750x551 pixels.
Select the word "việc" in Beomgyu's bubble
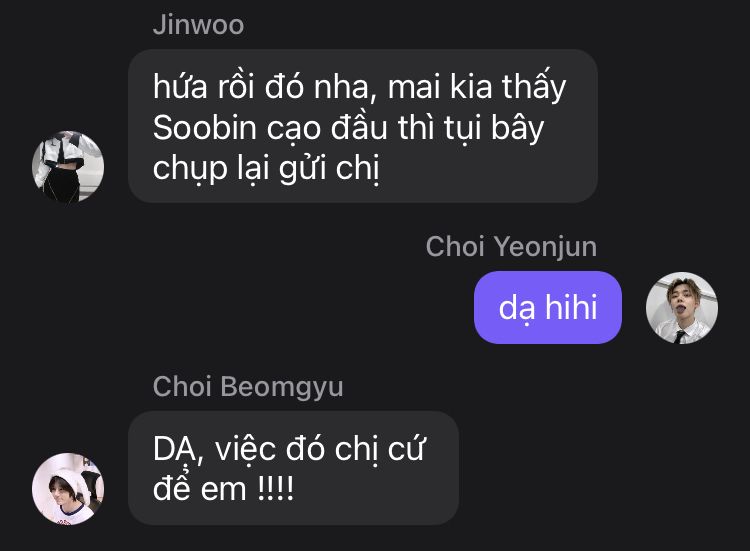245,450
